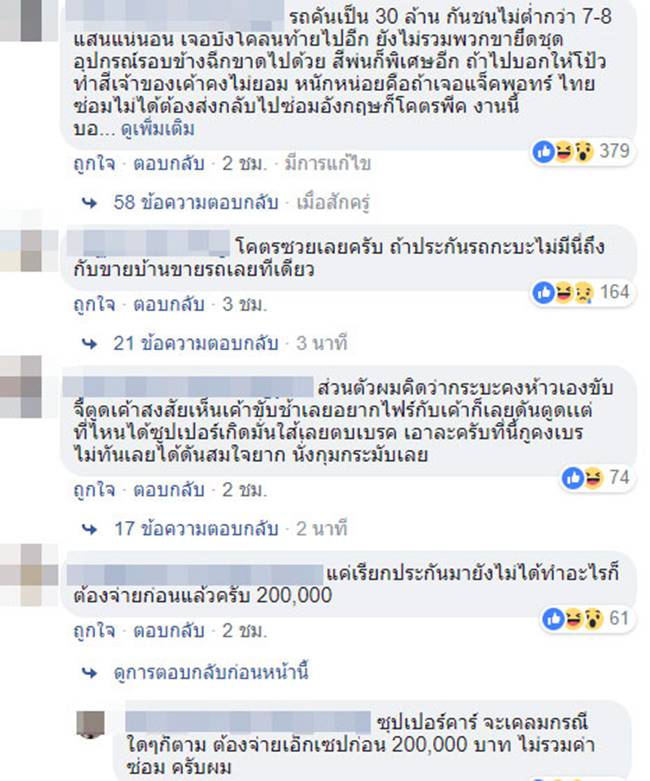Expand the 21 ข้อความตอบกลับ thread

[196, 343]
